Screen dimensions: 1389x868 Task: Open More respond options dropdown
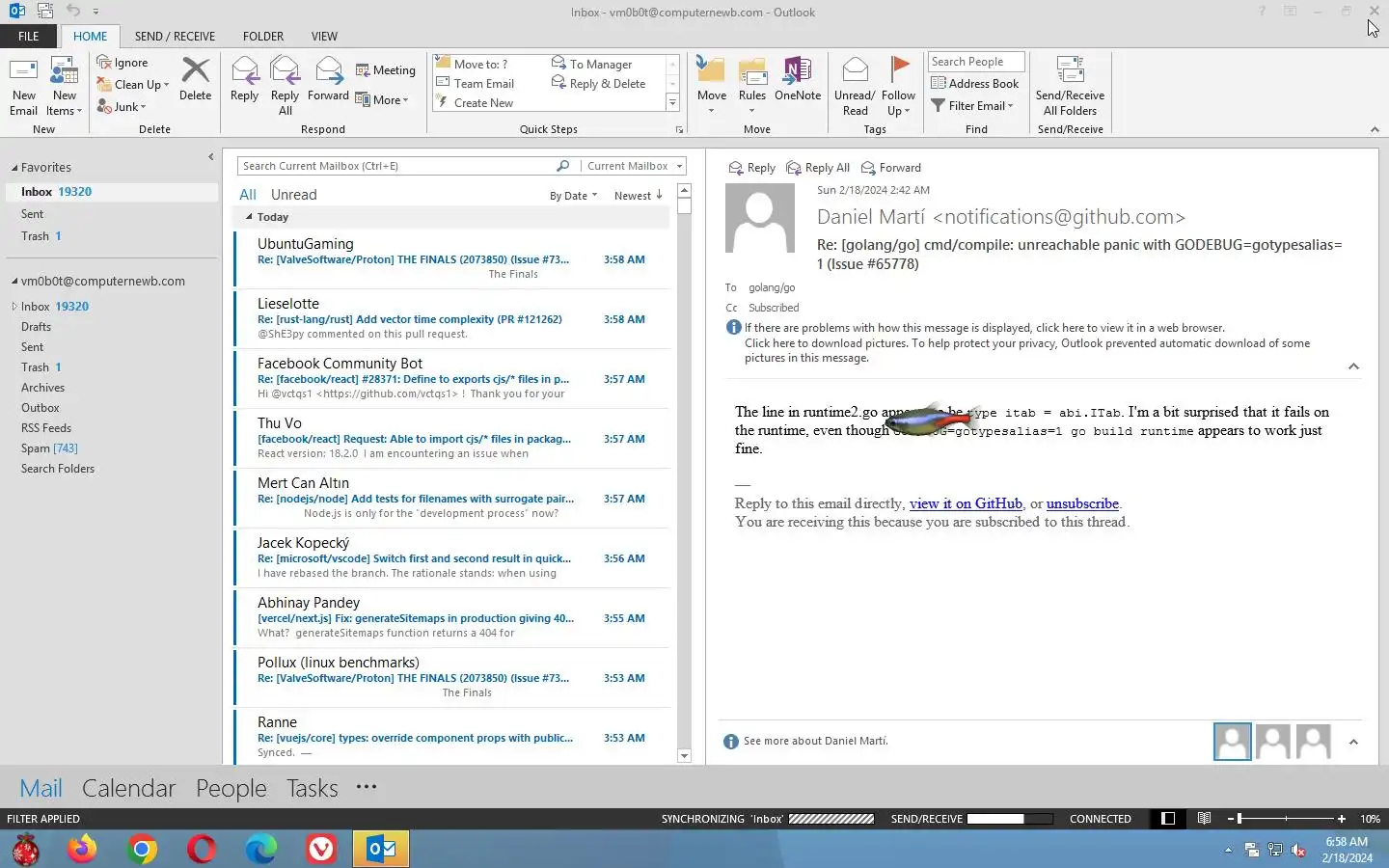click(382, 100)
